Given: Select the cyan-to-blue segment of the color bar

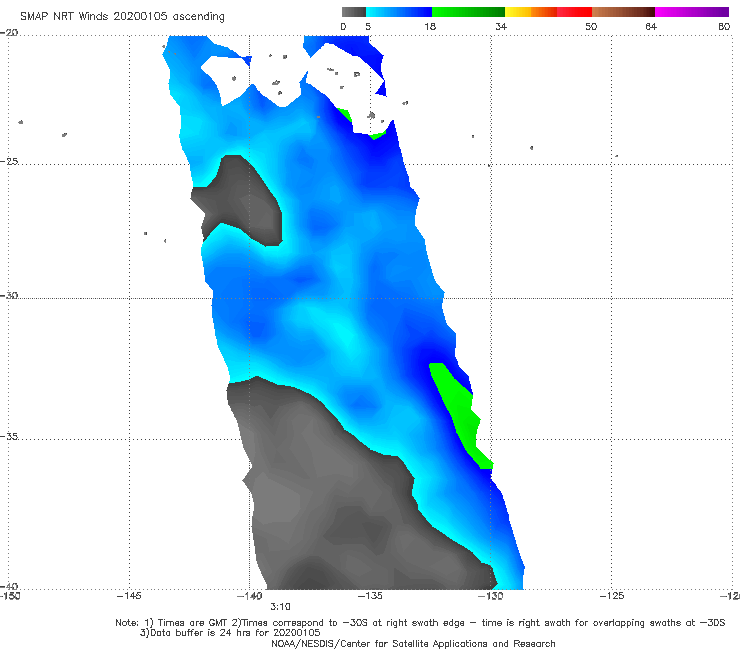Looking at the screenshot, I should point(399,12).
